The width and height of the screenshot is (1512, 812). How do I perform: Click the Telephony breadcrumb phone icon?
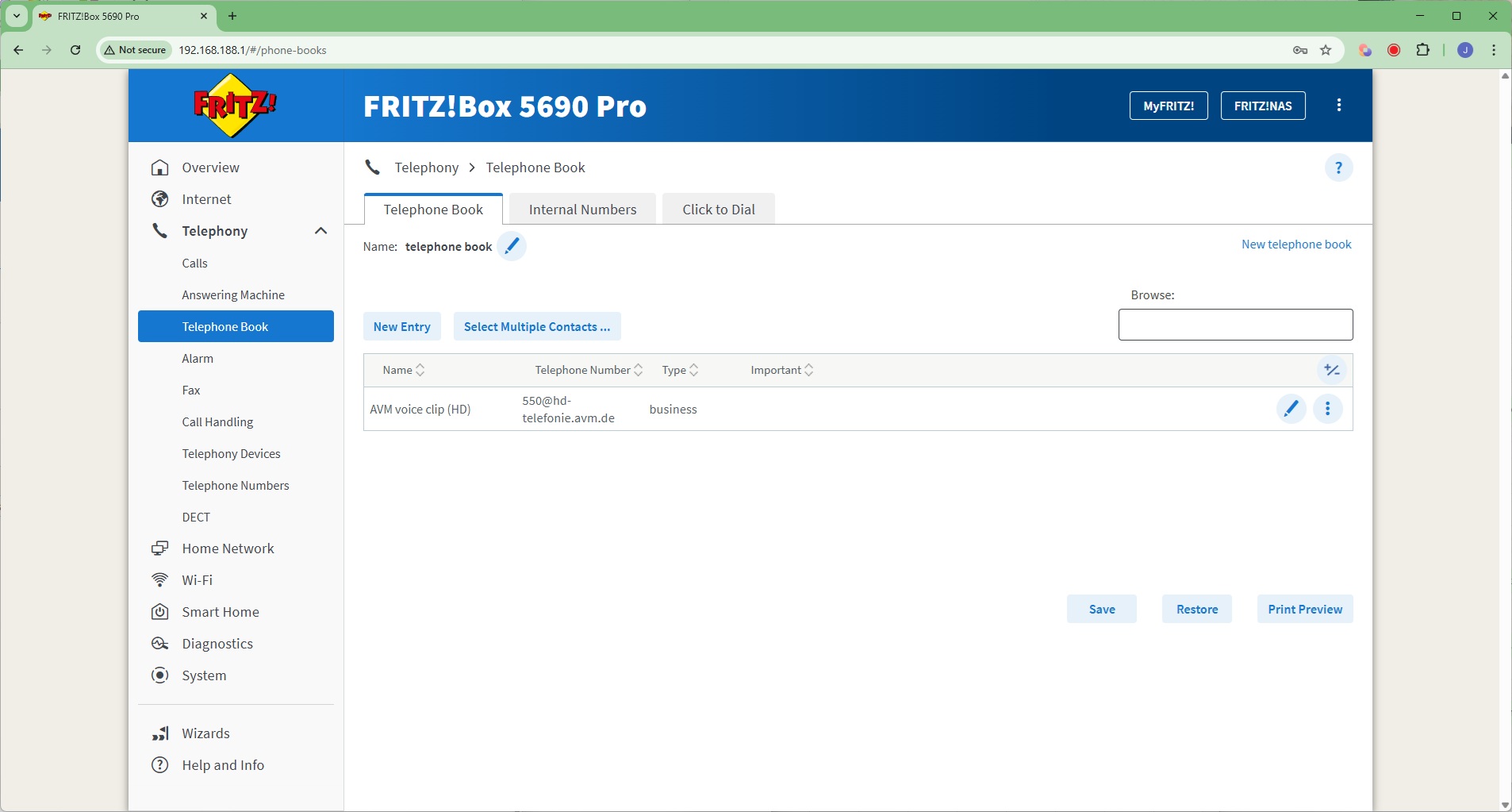click(372, 167)
